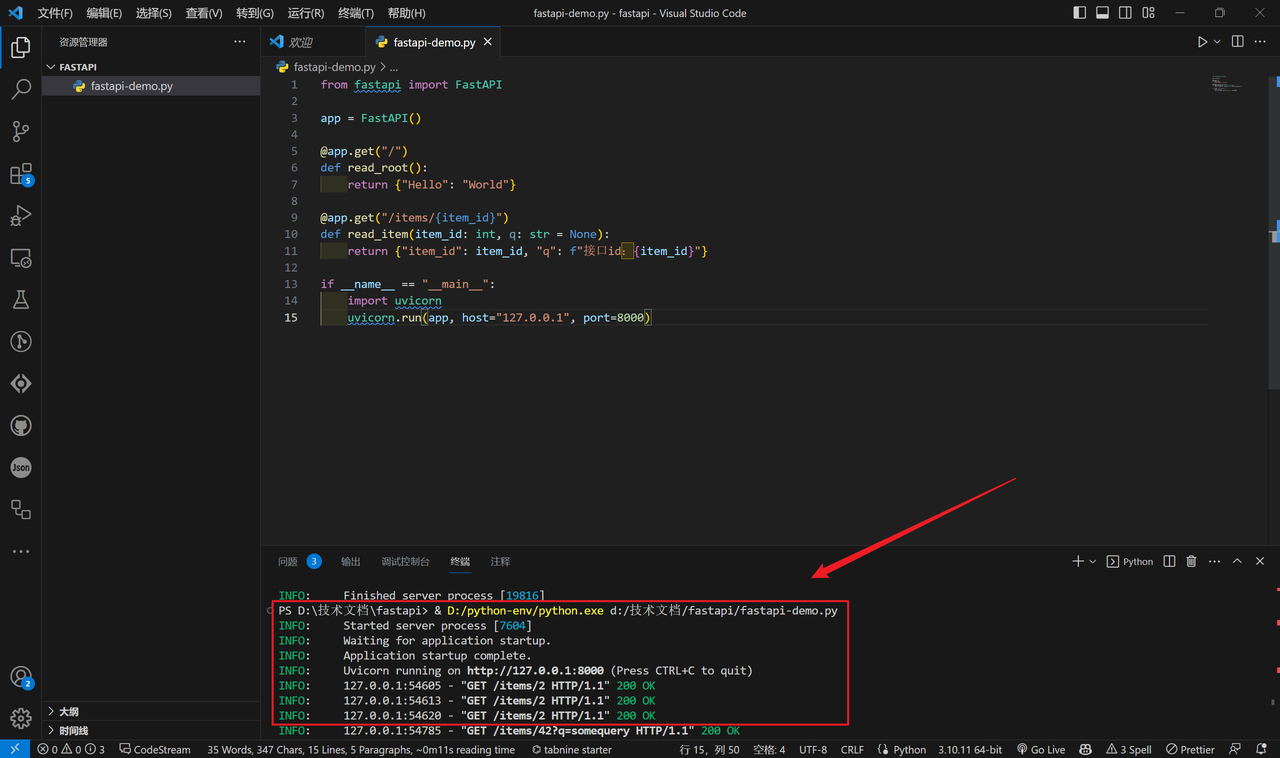Image resolution: width=1280 pixels, height=758 pixels.
Task: Open the 终端(T) menu
Action: (x=356, y=13)
